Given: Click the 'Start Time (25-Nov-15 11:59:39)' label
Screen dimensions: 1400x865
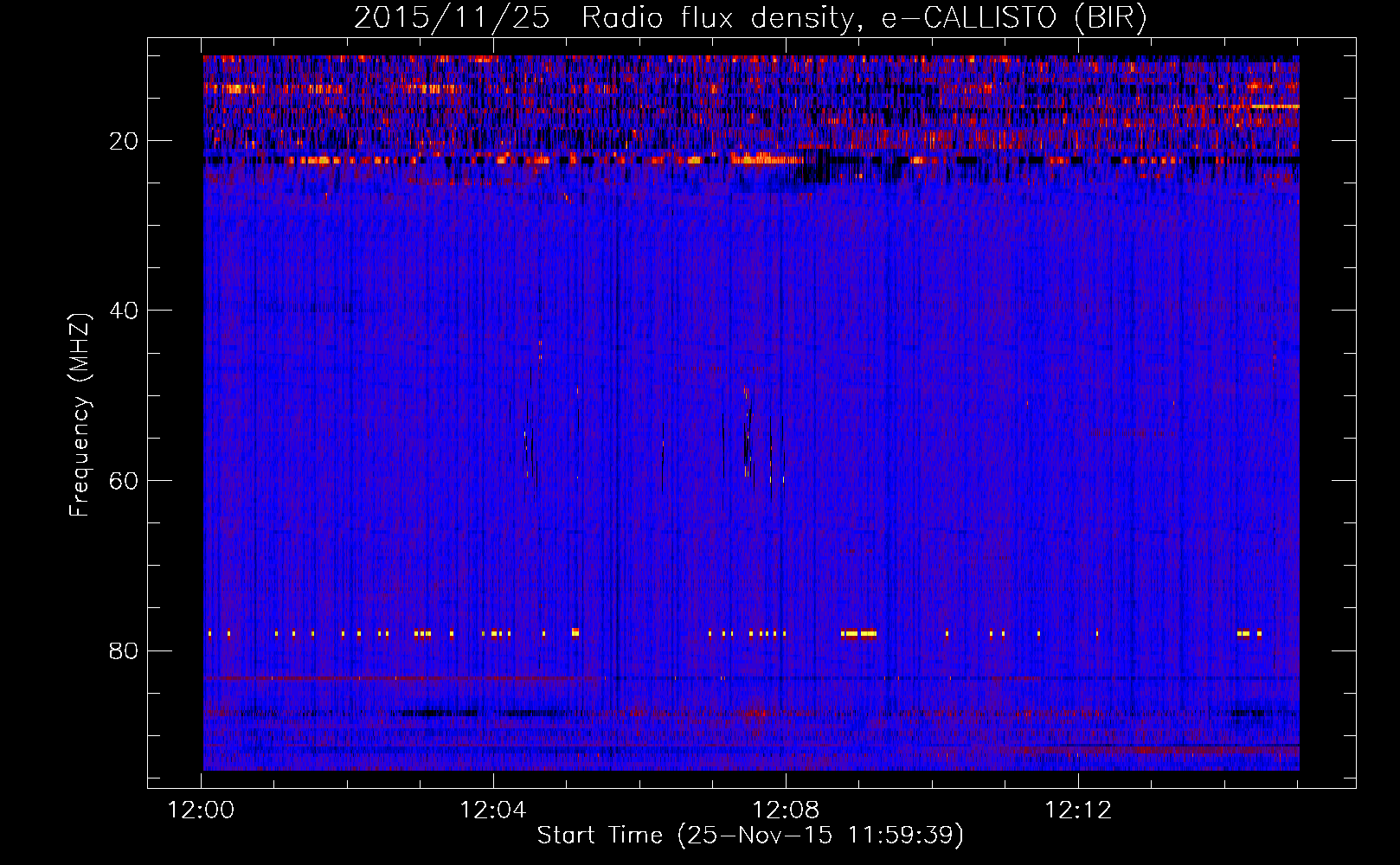Looking at the screenshot, I should 750,836.
